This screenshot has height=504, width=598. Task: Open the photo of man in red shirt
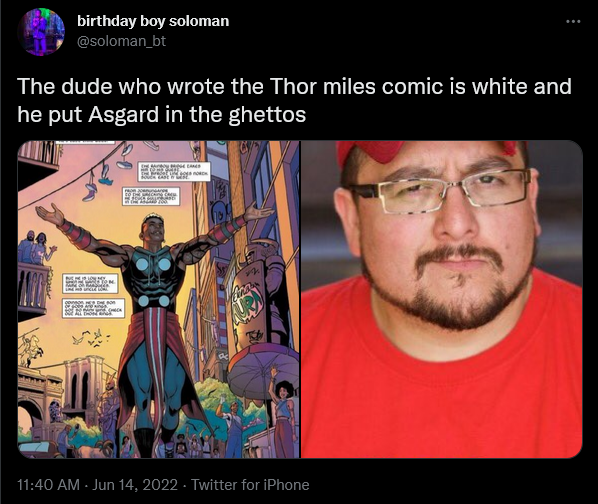[x=442, y=299]
